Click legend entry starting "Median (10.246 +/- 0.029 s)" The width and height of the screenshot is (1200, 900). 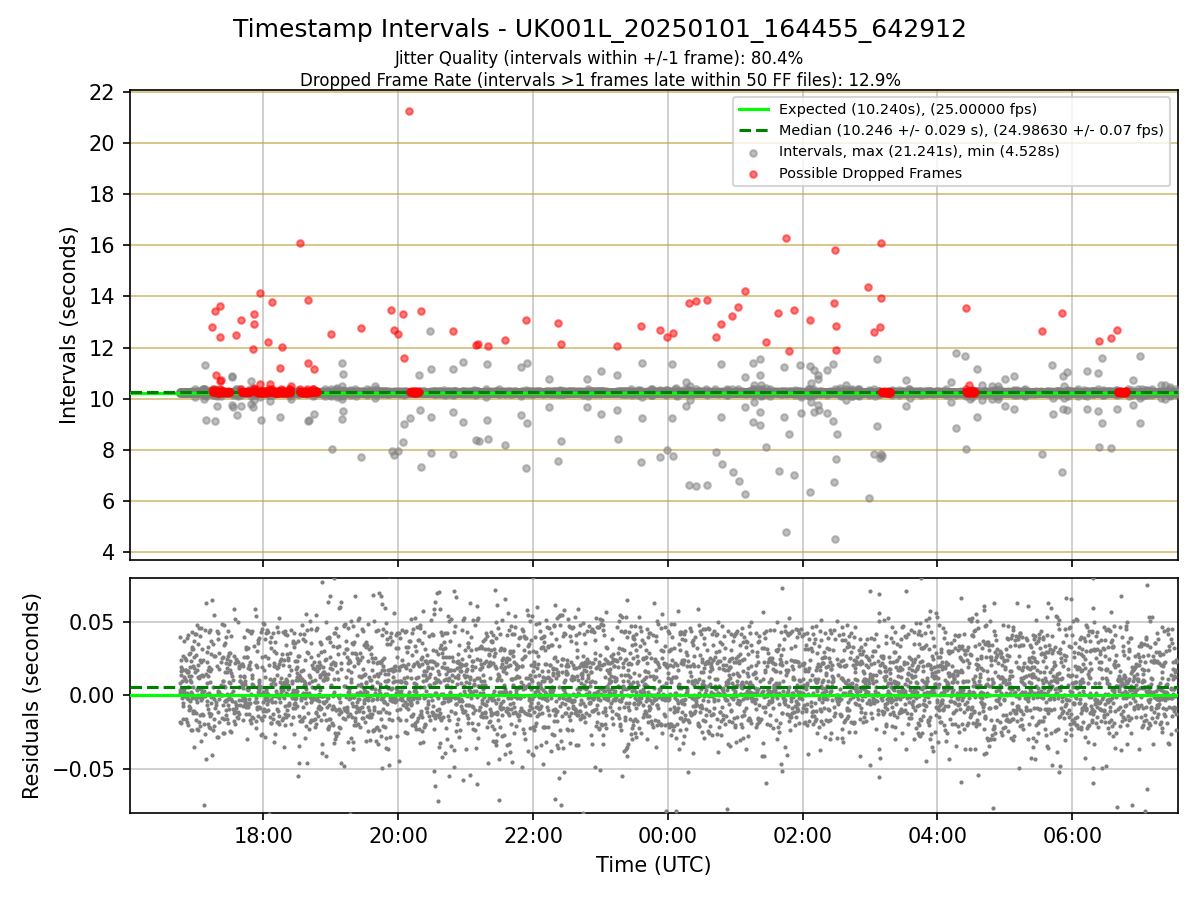coord(971,130)
